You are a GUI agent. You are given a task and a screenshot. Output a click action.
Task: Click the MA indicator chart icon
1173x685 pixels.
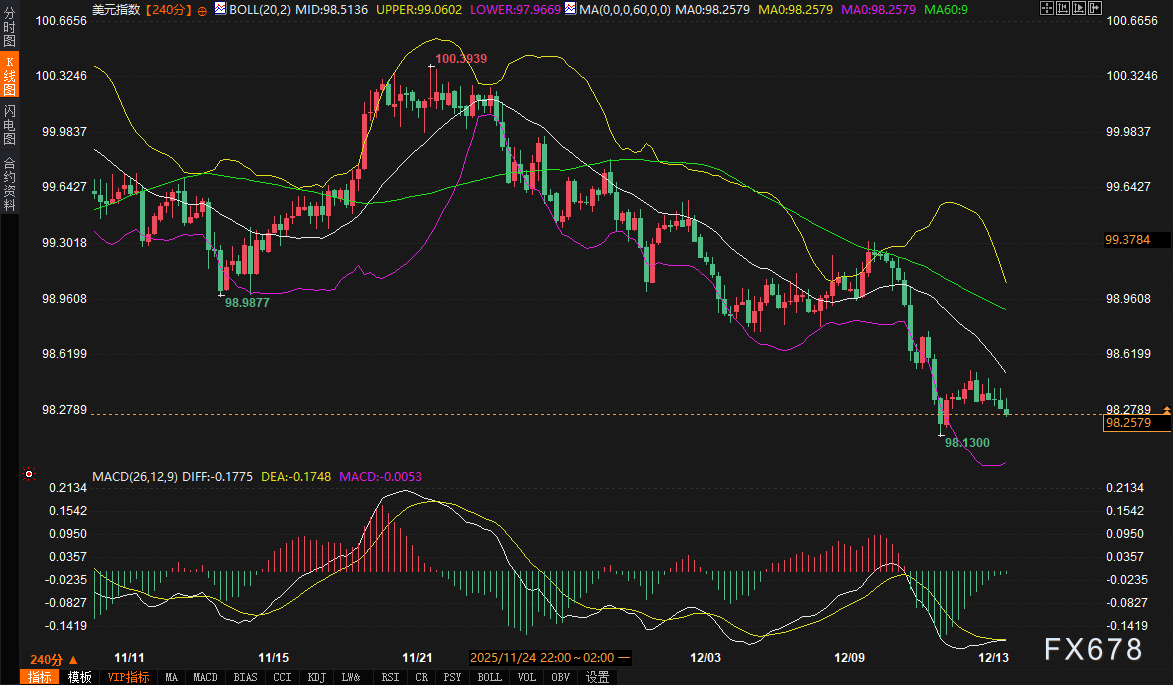tap(569, 10)
